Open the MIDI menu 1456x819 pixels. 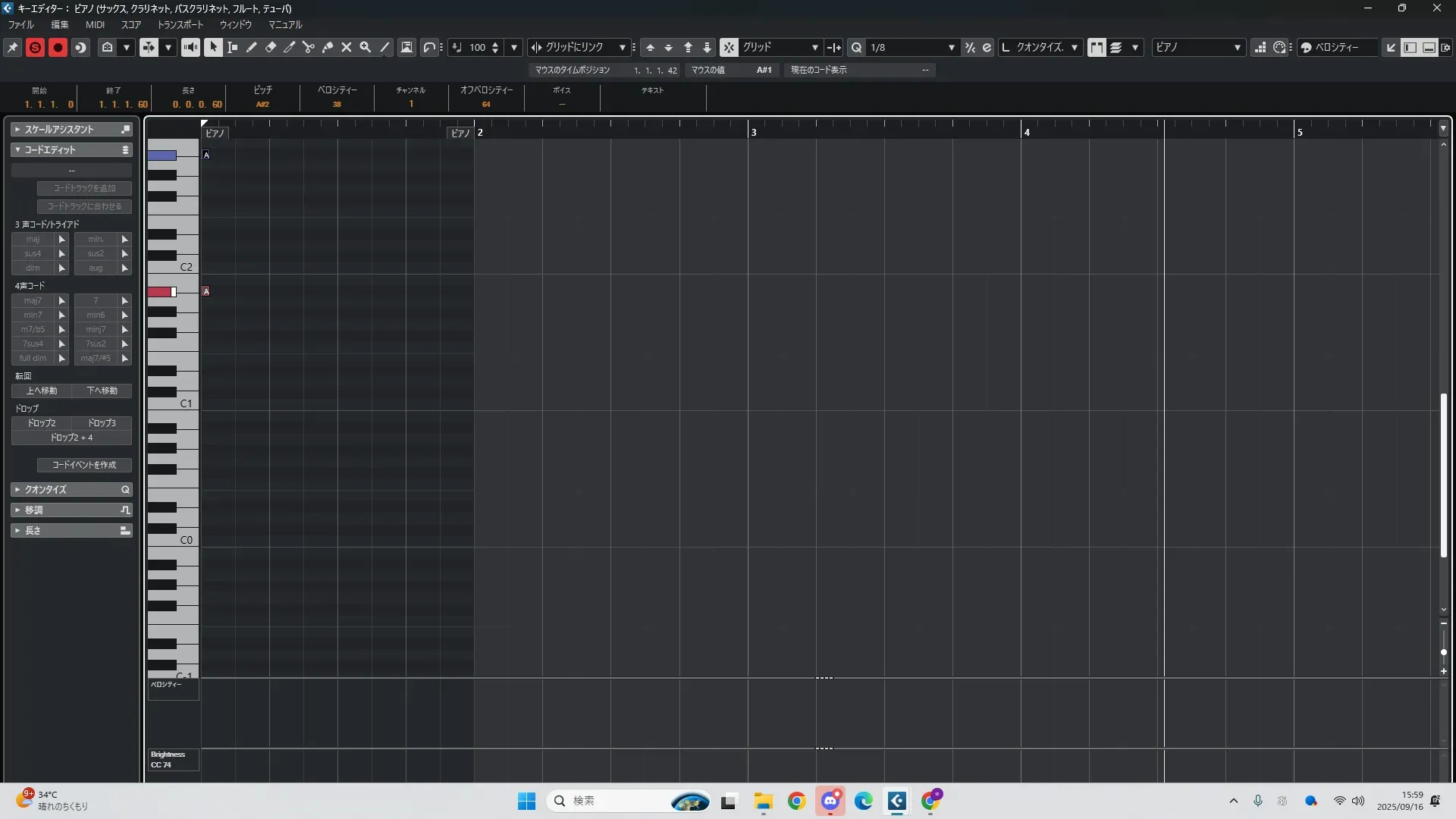click(95, 25)
